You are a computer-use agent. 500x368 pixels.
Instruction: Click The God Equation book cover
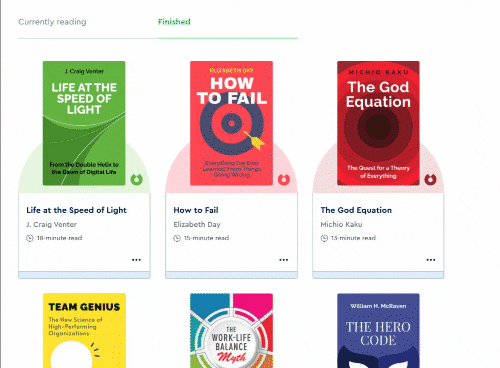[378, 123]
